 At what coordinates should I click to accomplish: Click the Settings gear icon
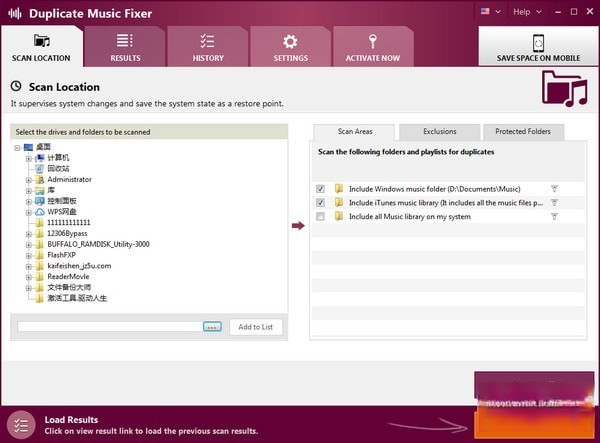(x=290, y=41)
